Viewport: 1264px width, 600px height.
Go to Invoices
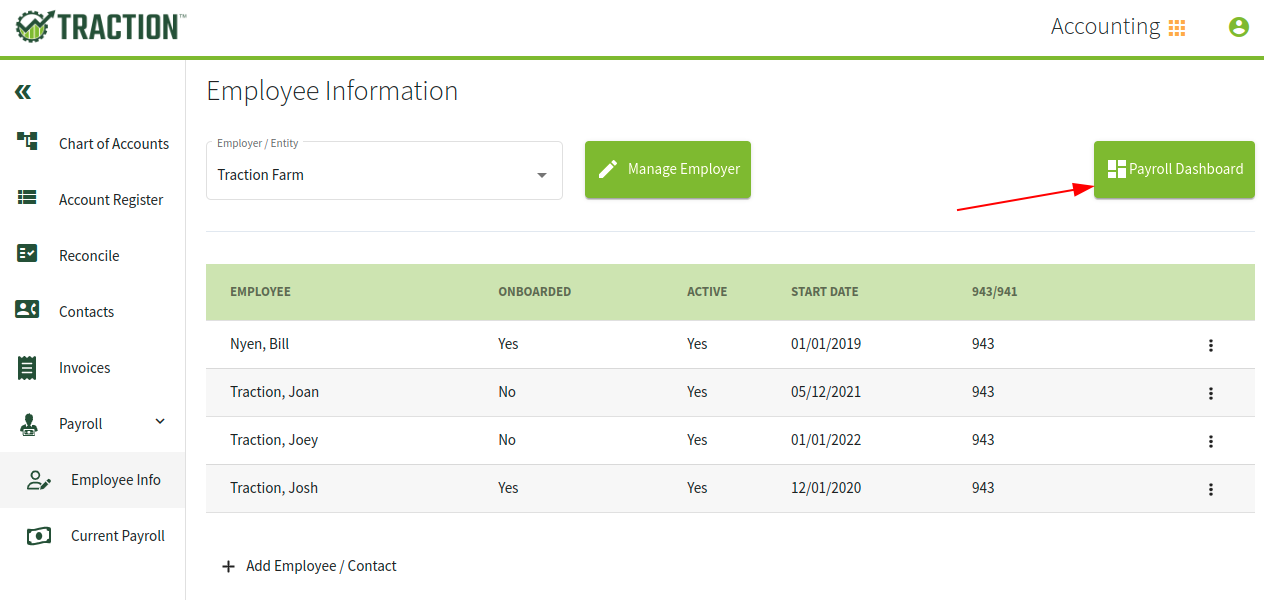(x=84, y=368)
